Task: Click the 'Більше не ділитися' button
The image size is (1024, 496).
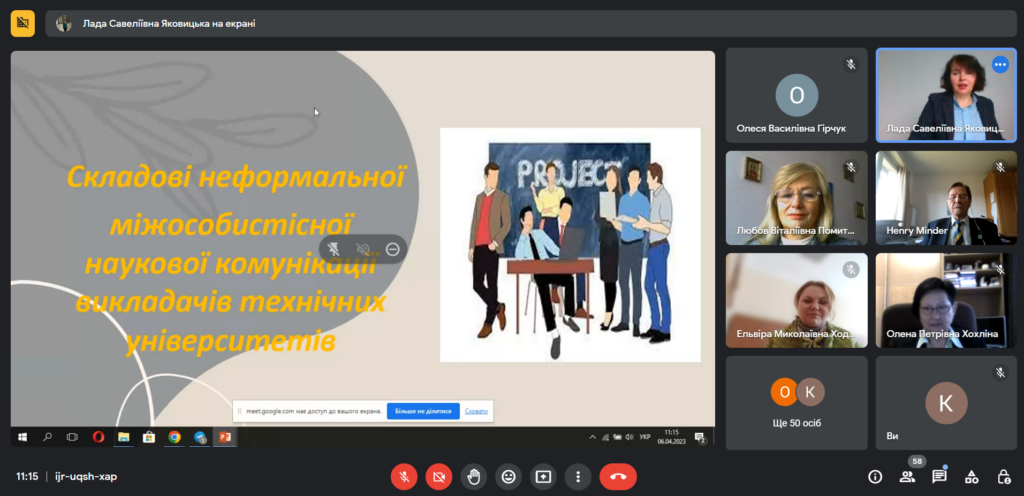Action: (423, 411)
